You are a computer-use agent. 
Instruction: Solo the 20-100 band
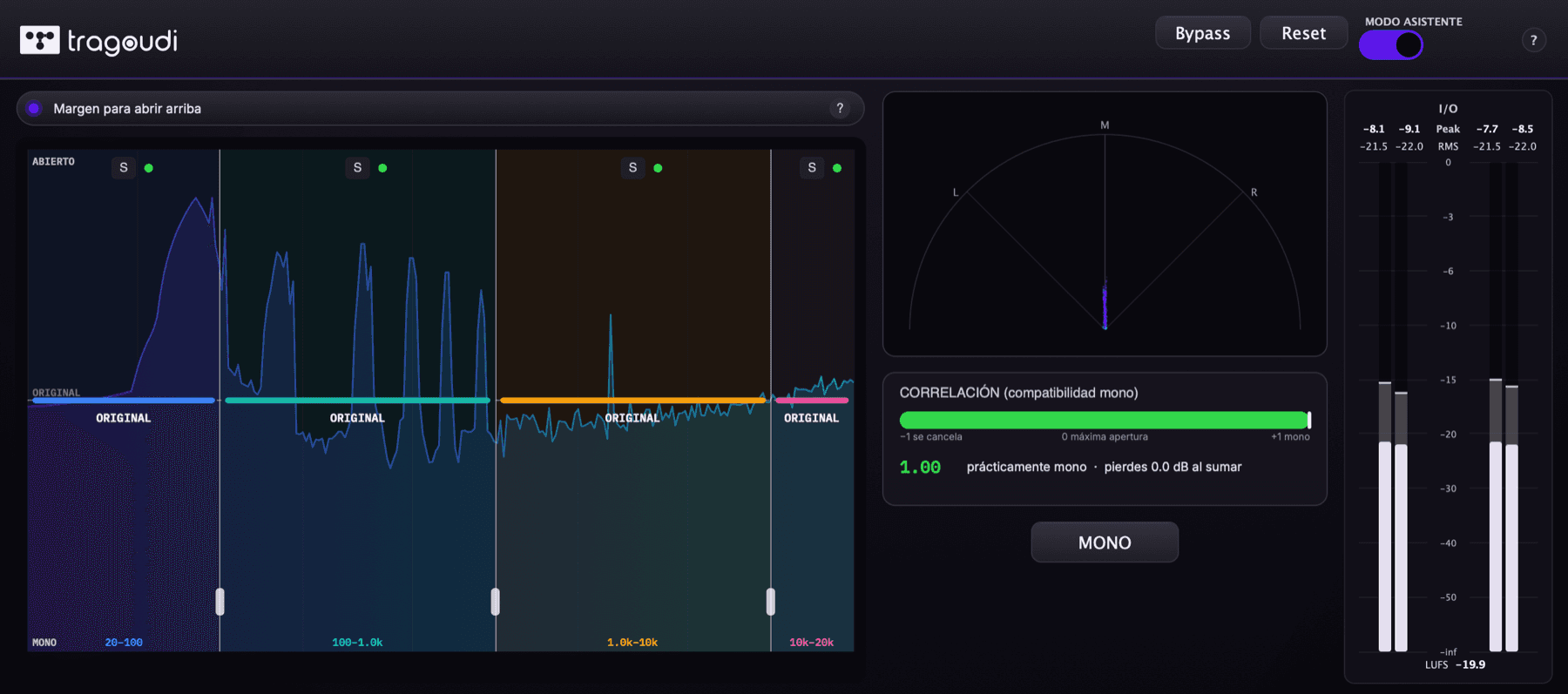click(x=124, y=167)
